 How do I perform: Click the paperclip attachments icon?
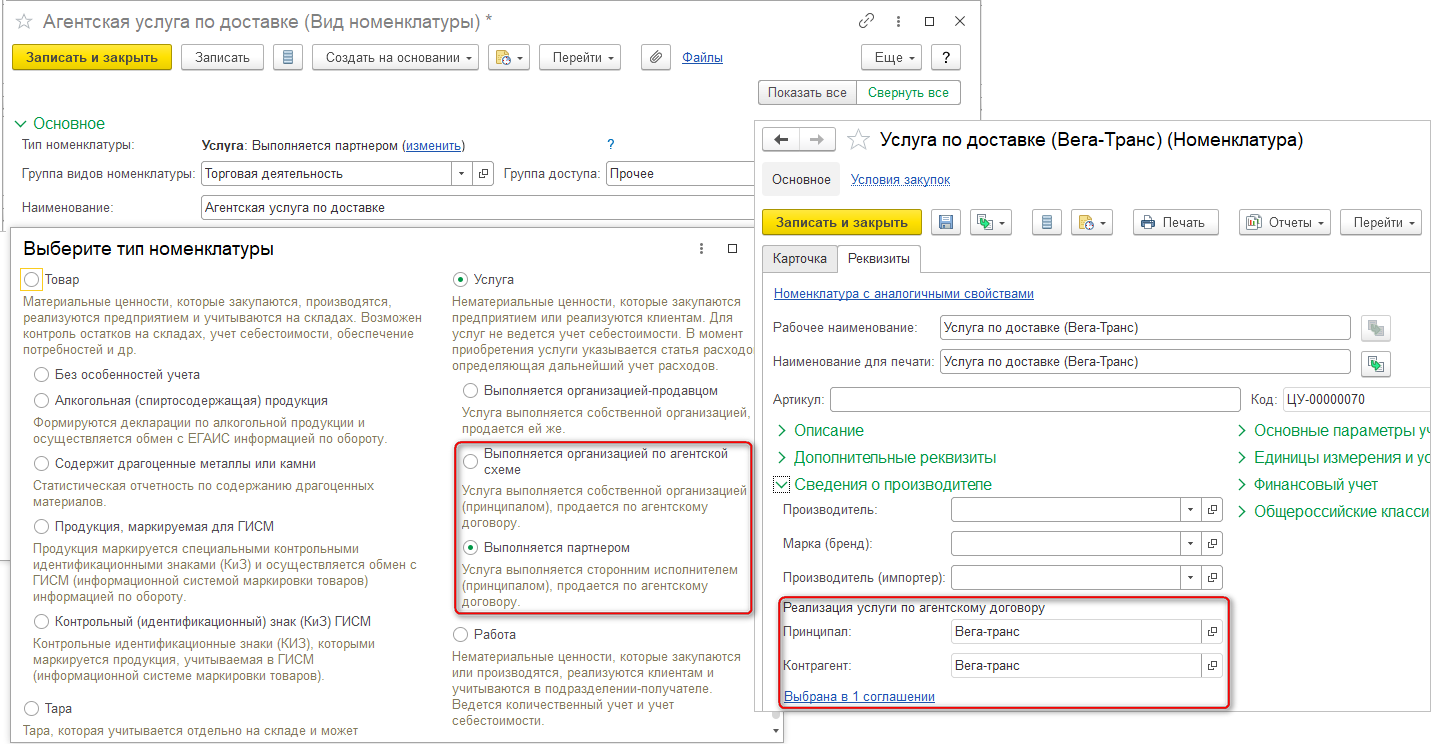[655, 58]
